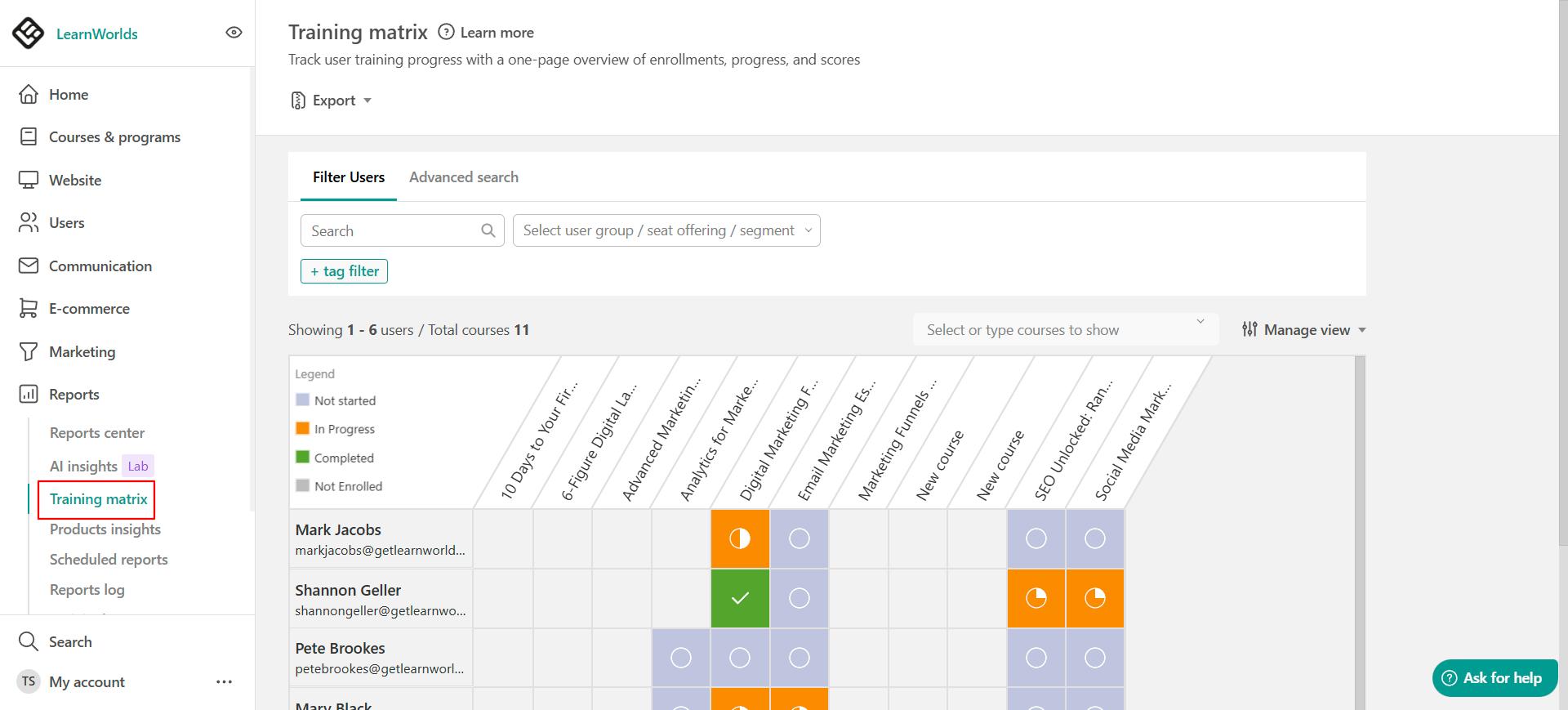
Task: Open AI insights in sidebar
Action: [x=83, y=466]
